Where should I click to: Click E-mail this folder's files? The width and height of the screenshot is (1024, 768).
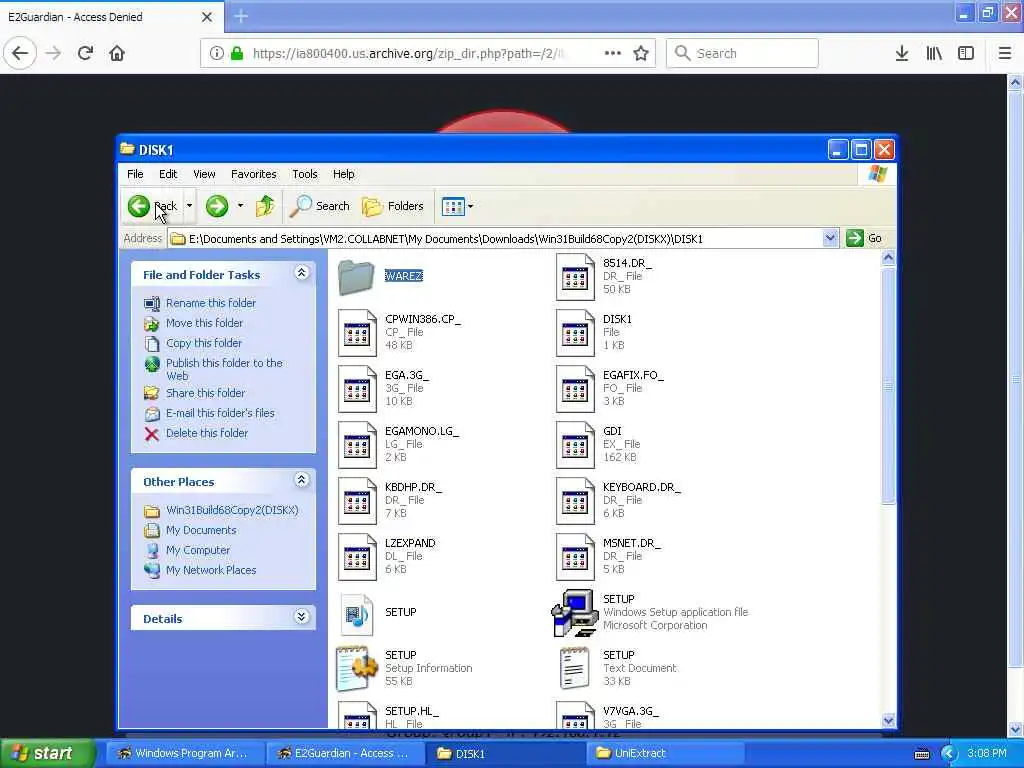click(220, 413)
